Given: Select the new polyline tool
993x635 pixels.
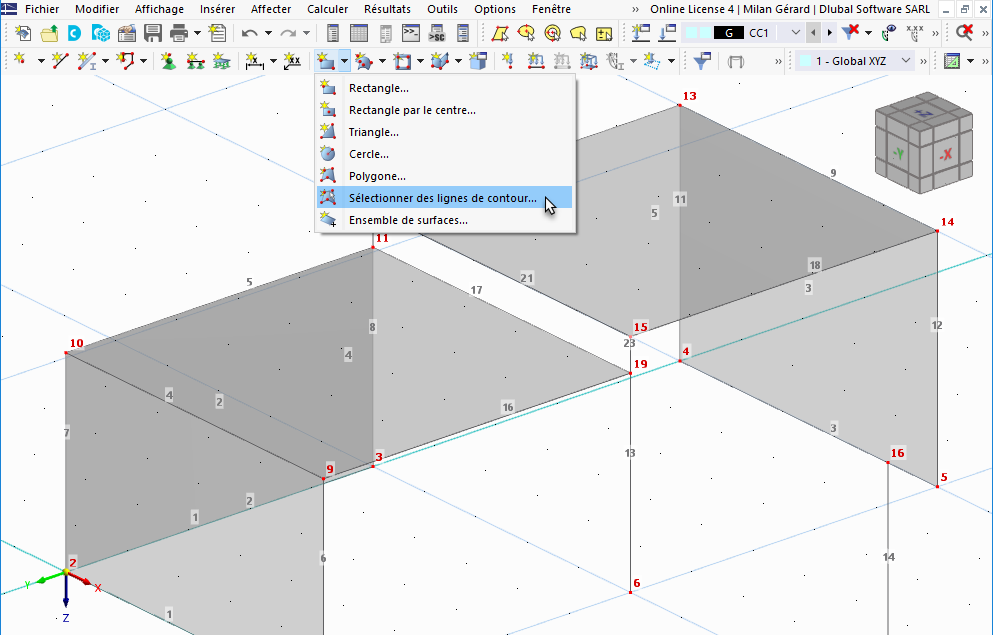Looking at the screenshot, I should tap(125, 61).
